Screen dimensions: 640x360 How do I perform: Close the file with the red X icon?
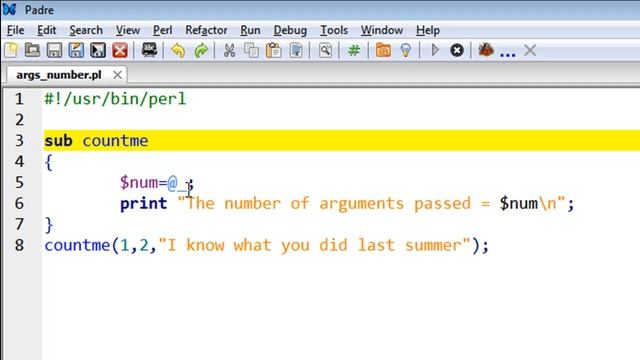(120, 51)
